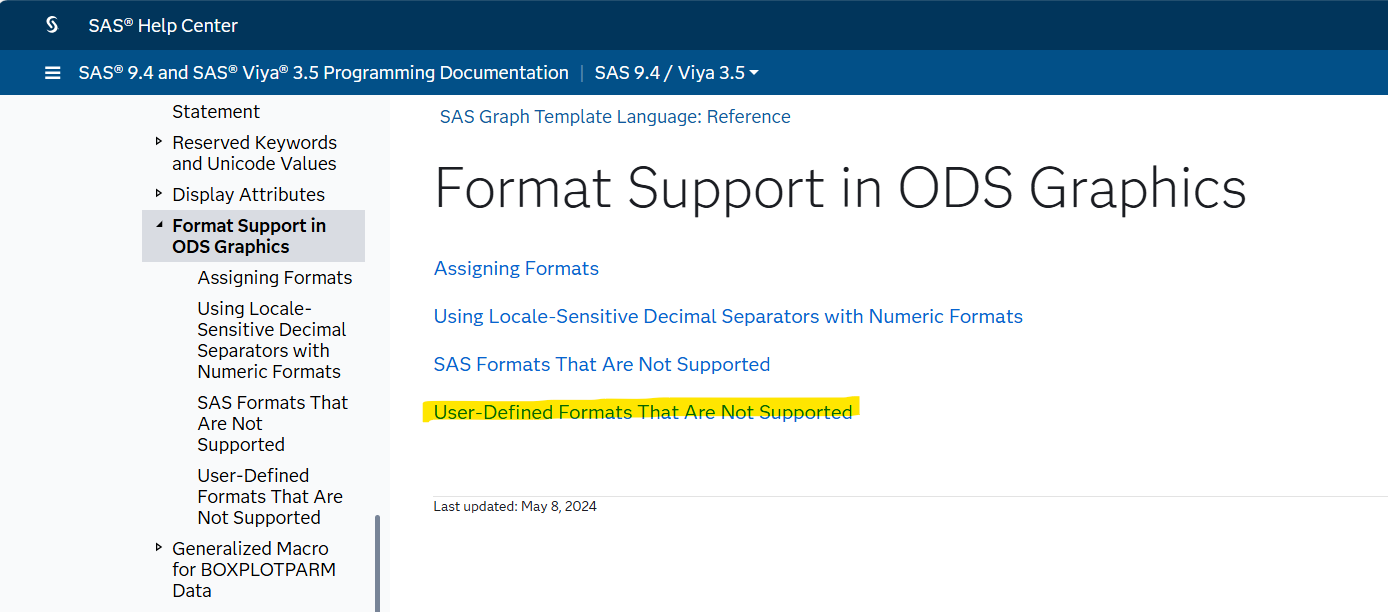Viewport: 1388px width, 612px height.
Task: Open the hamburger navigation menu
Action: (52, 72)
